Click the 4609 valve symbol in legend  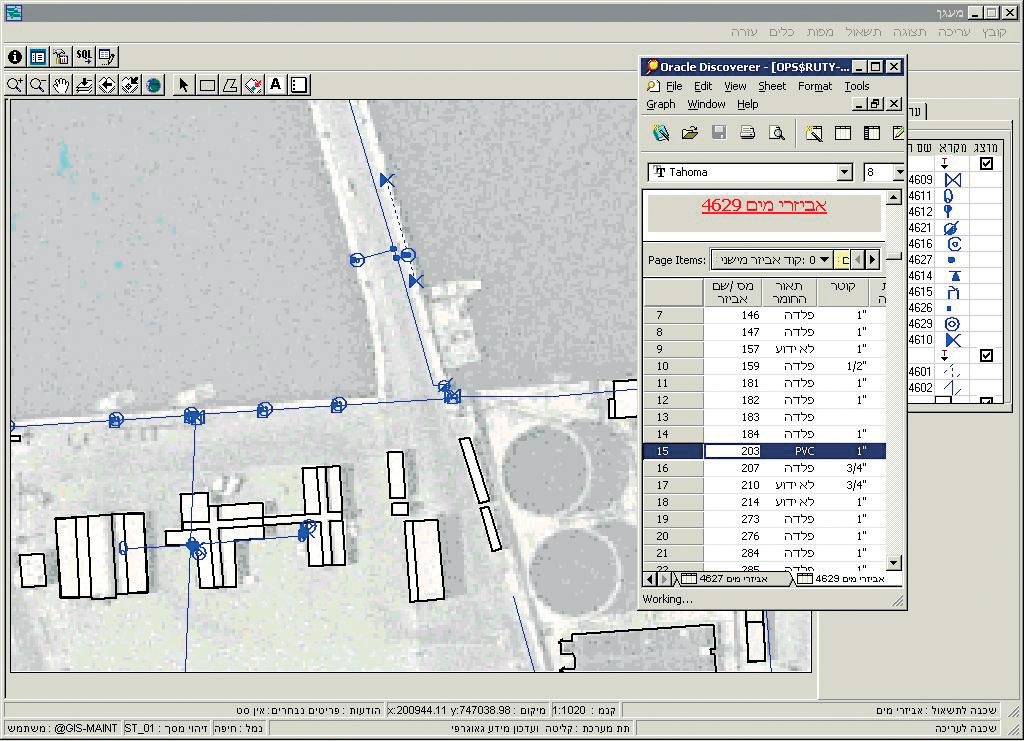click(x=953, y=180)
